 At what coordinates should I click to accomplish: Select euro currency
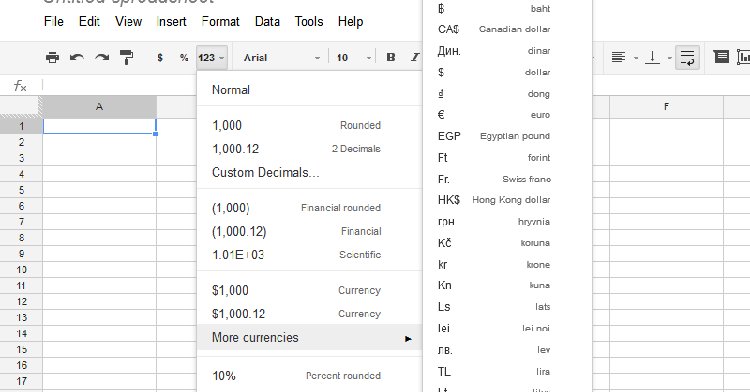(x=507, y=115)
